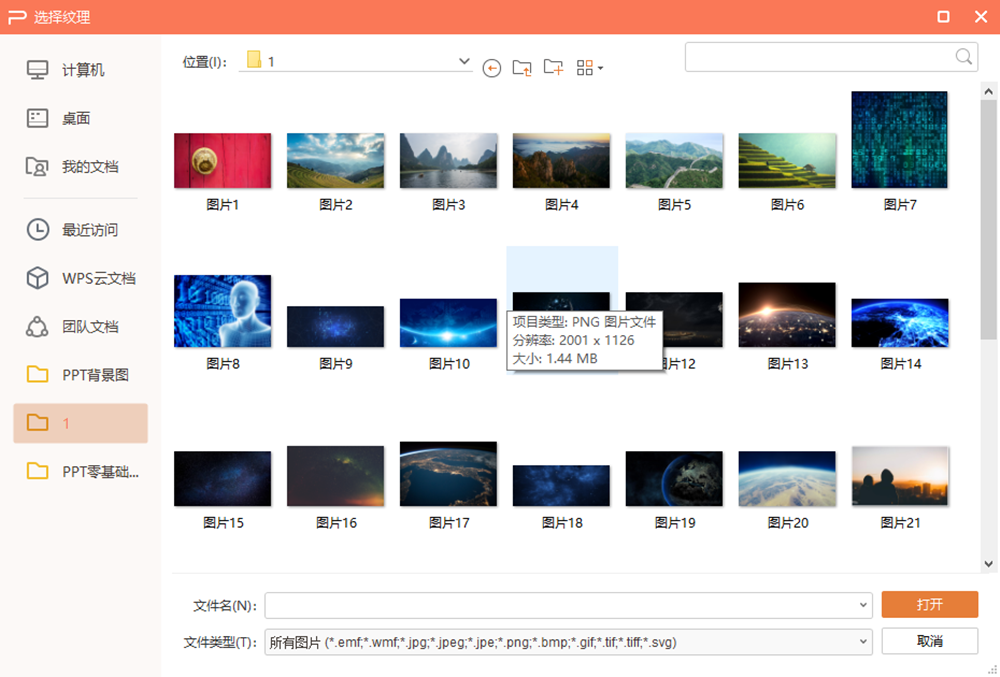Viewport: 1000px width, 677px height.
Task: Select 图片7 digital matrix thumbnail
Action: [899, 140]
